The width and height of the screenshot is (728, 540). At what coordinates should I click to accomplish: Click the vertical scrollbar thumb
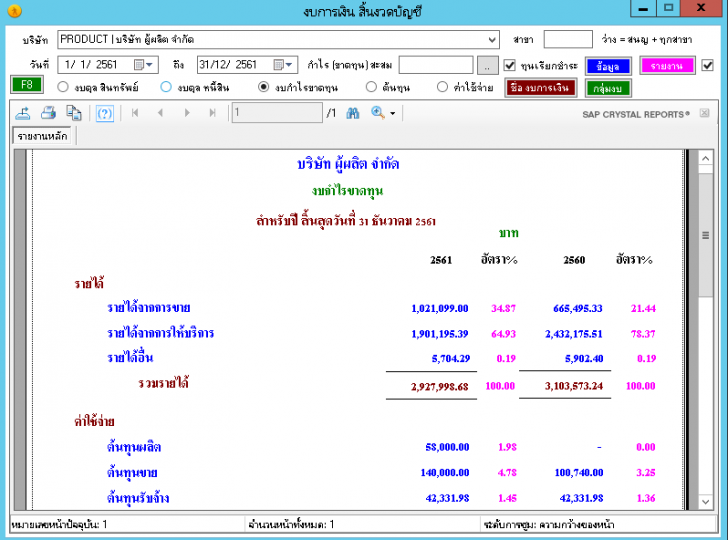[x=705, y=235]
